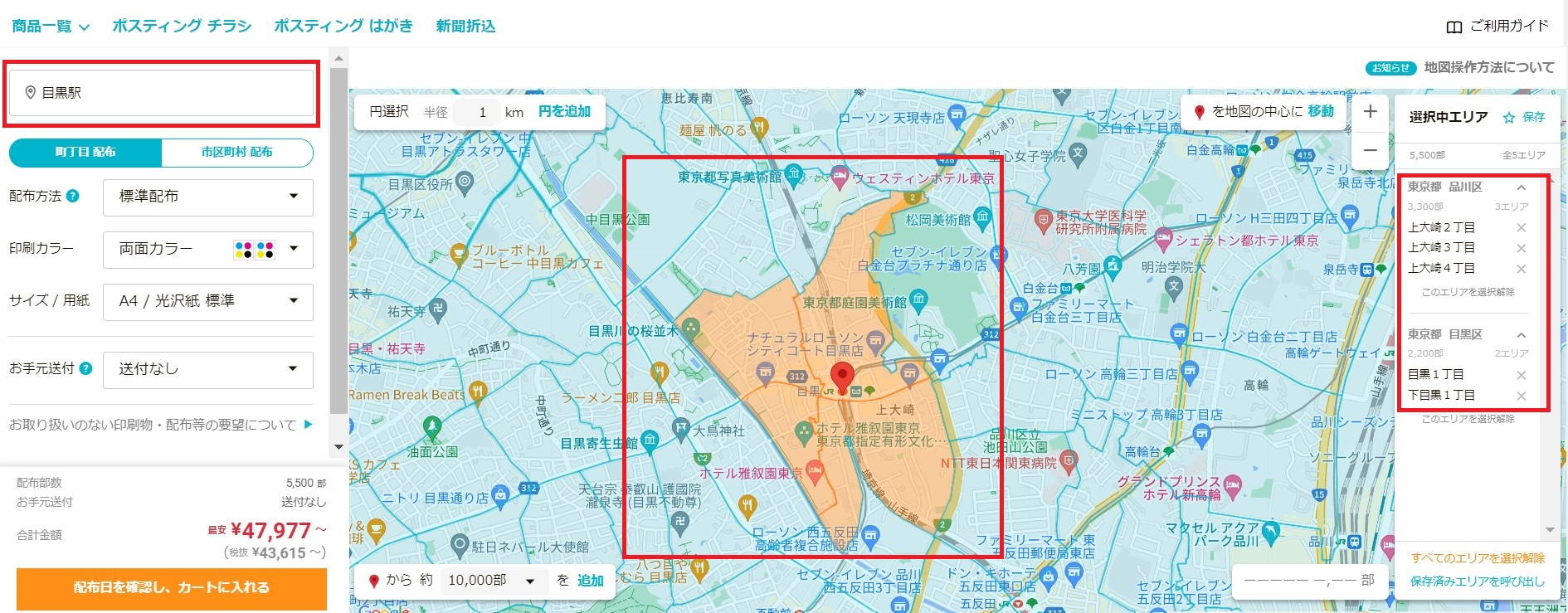Switch to 町丁目 配布 mode
The image size is (1568, 613).
pyautogui.click(x=85, y=153)
